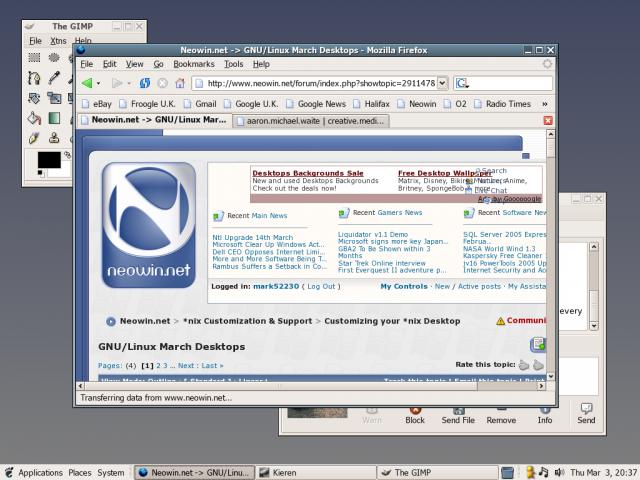Select the Paths tool in GIMP toolbox
This screenshot has height=480, width=640.
pos(34,78)
